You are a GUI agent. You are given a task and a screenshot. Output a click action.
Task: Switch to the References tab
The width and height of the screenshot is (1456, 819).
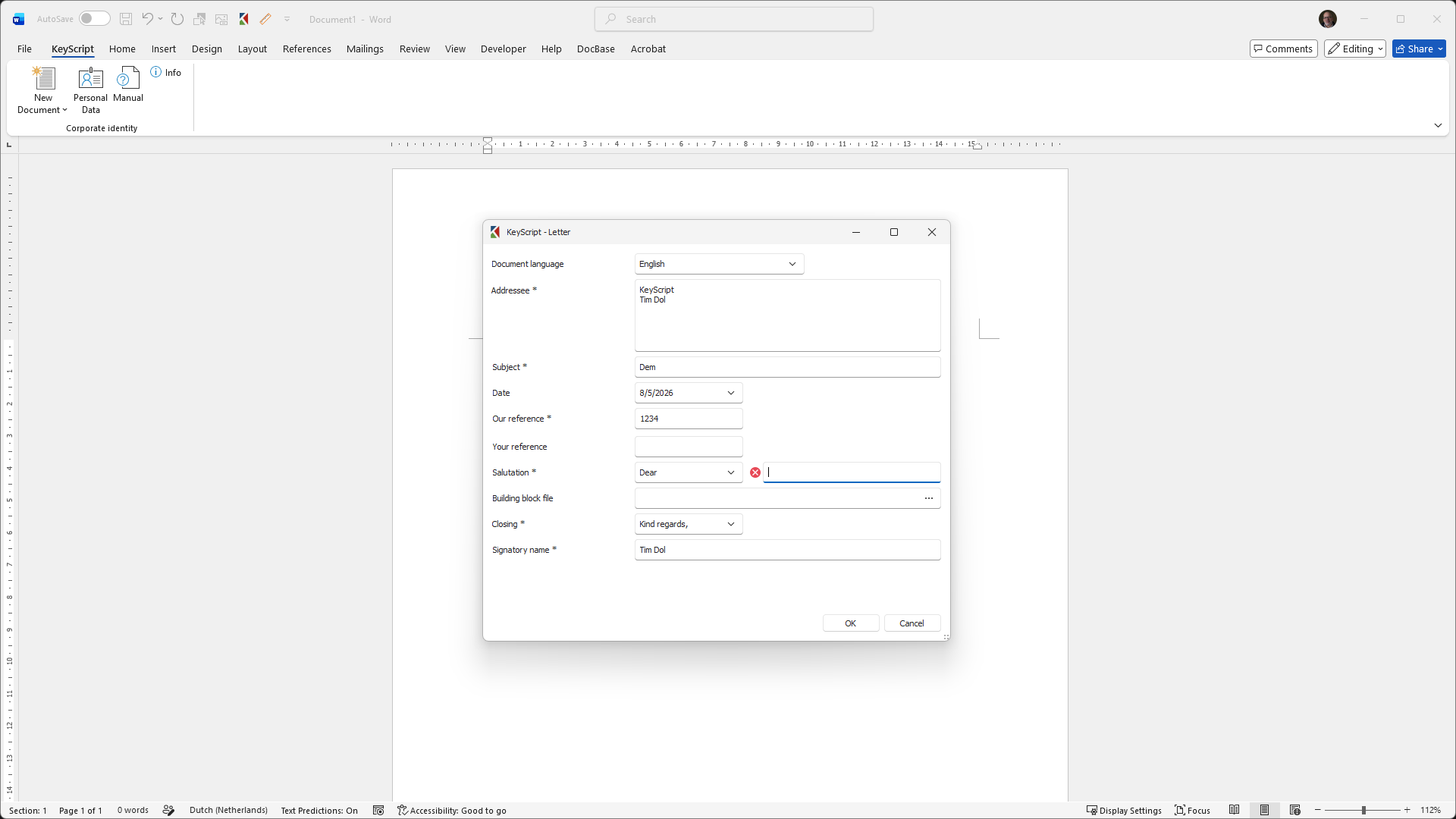306,49
